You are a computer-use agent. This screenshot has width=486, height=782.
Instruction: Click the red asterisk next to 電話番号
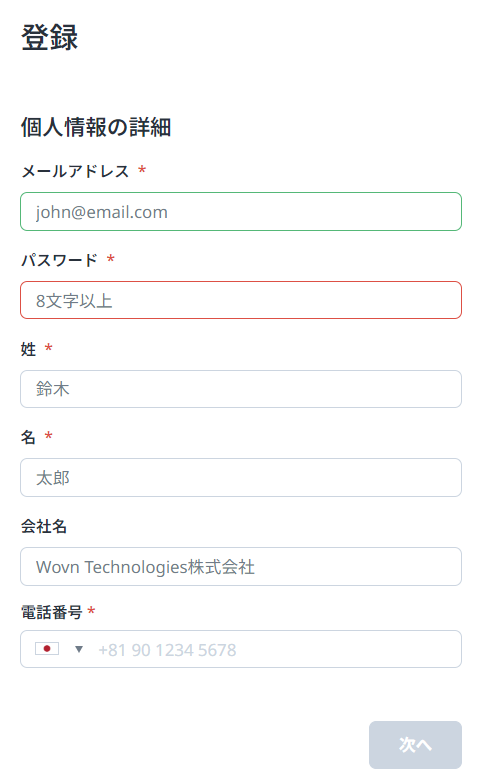[x=91, y=610]
